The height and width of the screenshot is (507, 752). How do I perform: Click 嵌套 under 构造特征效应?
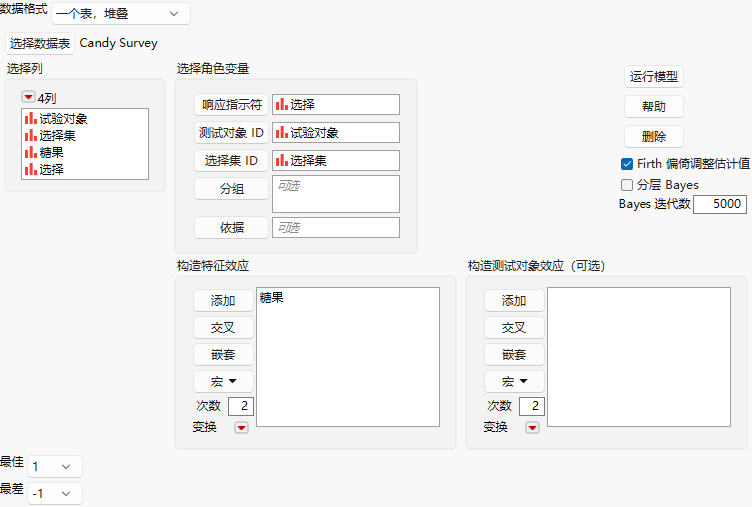tap(223, 354)
